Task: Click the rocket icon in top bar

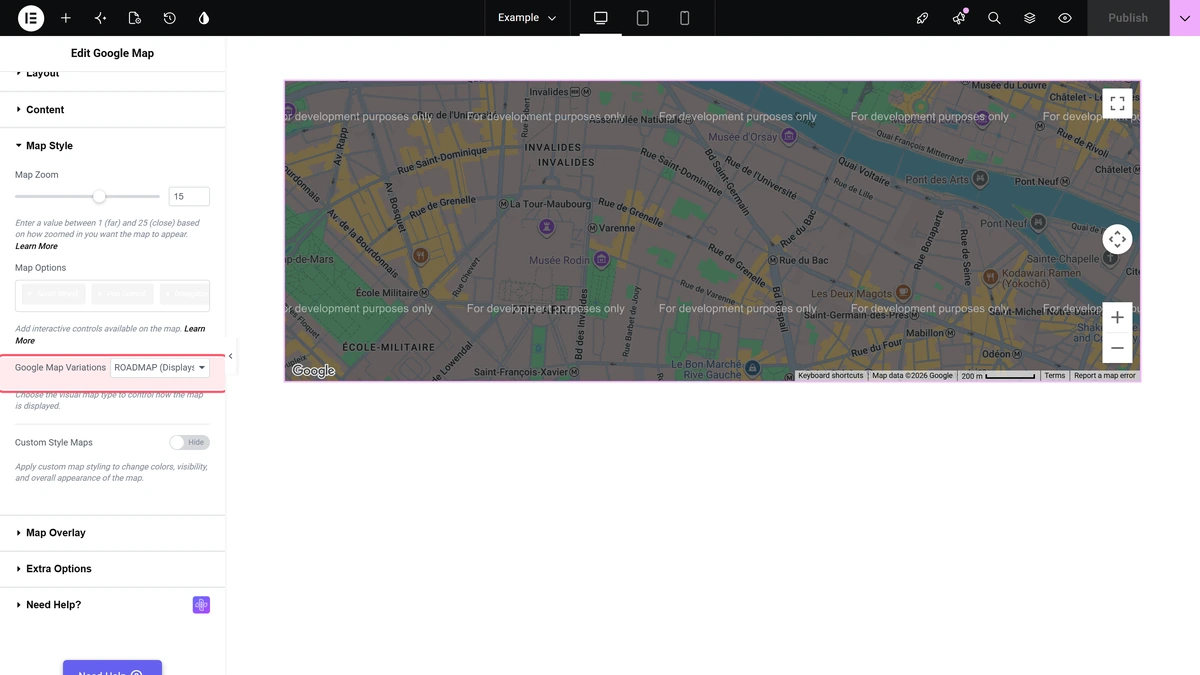Action: click(923, 18)
